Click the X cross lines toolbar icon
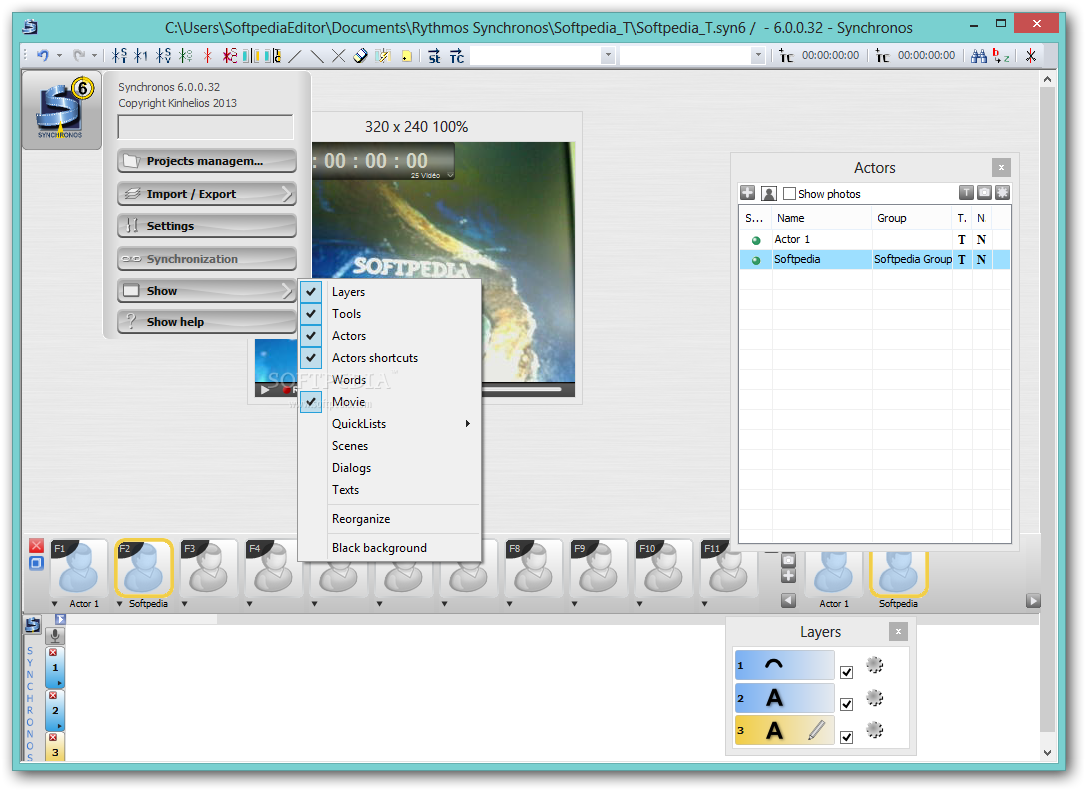Image resolution: width=1086 pixels, height=791 pixels. 339,56
